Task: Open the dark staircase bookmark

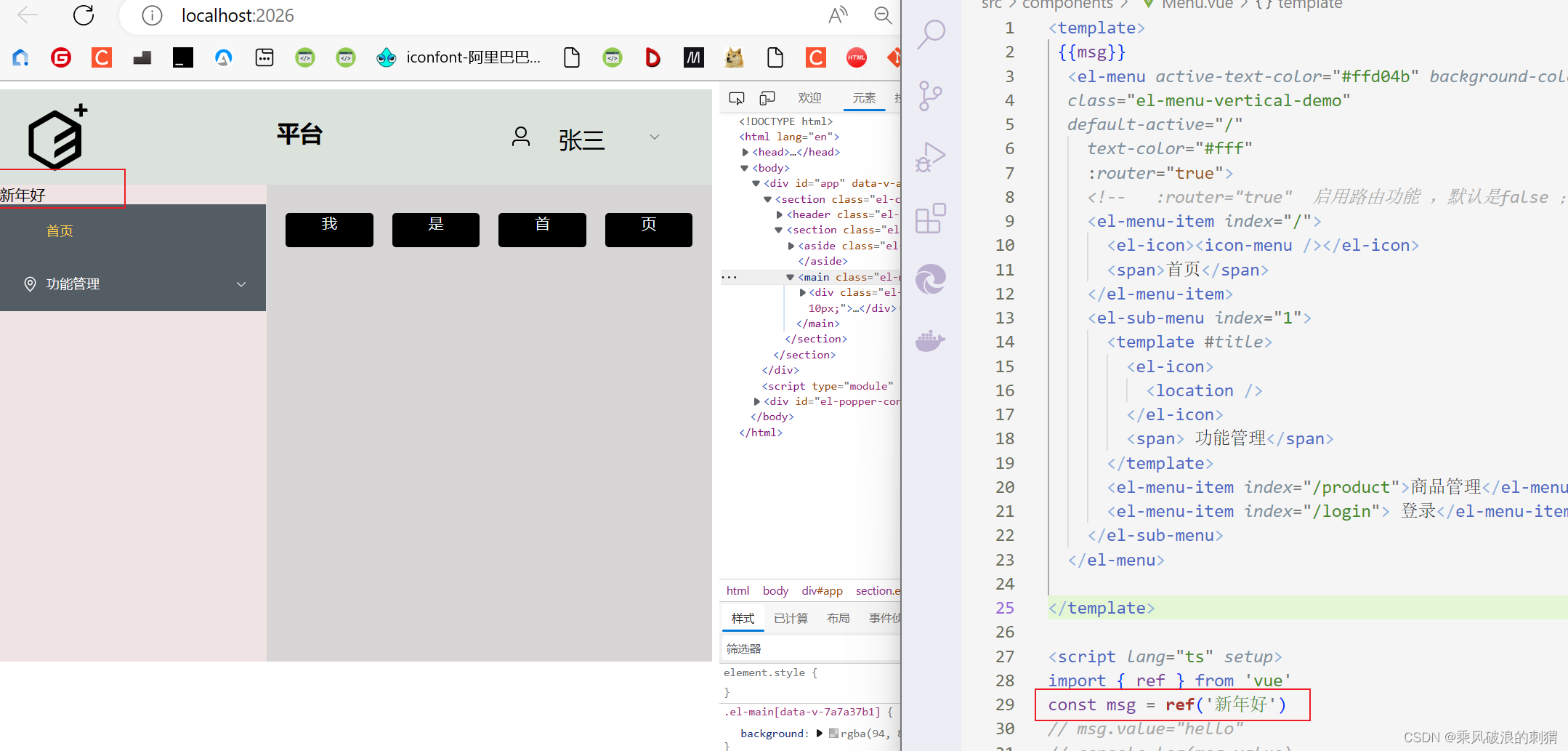Action: coord(142,57)
